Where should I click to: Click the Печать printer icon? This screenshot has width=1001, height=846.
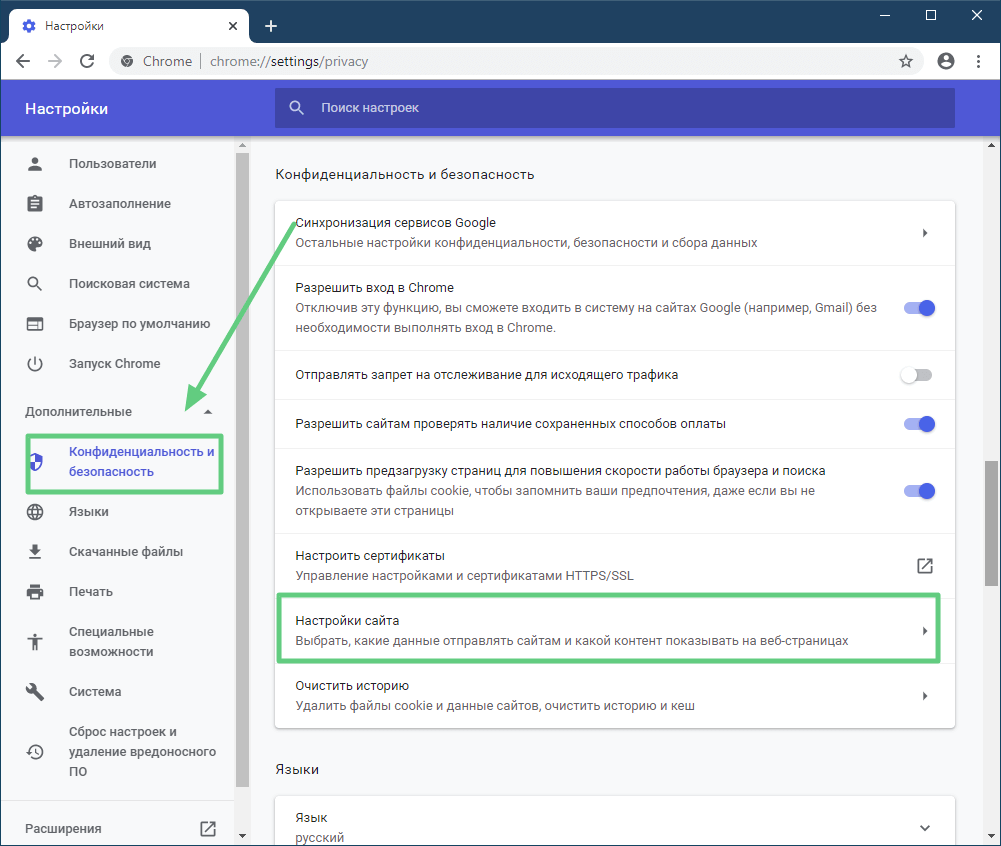tap(35, 592)
